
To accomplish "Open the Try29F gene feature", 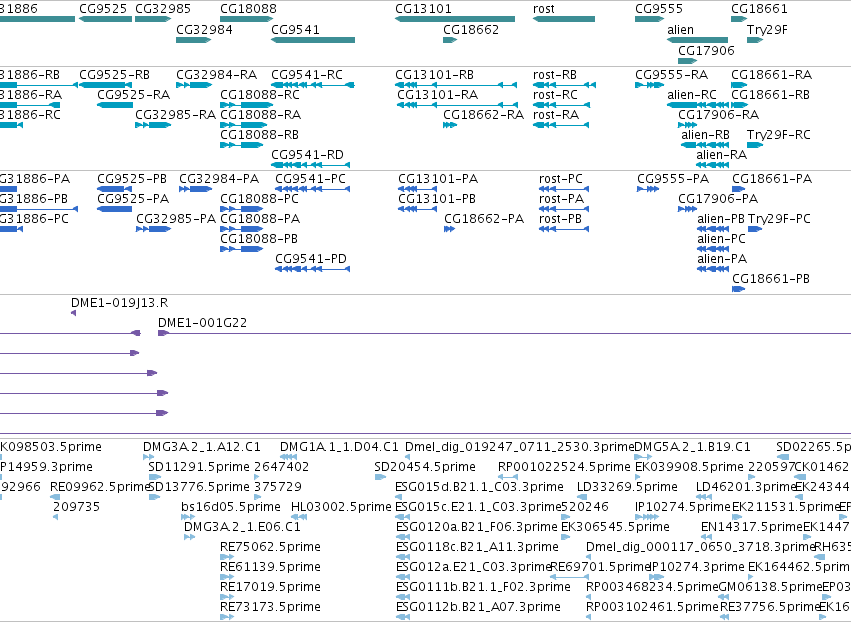I will click(755, 40).
